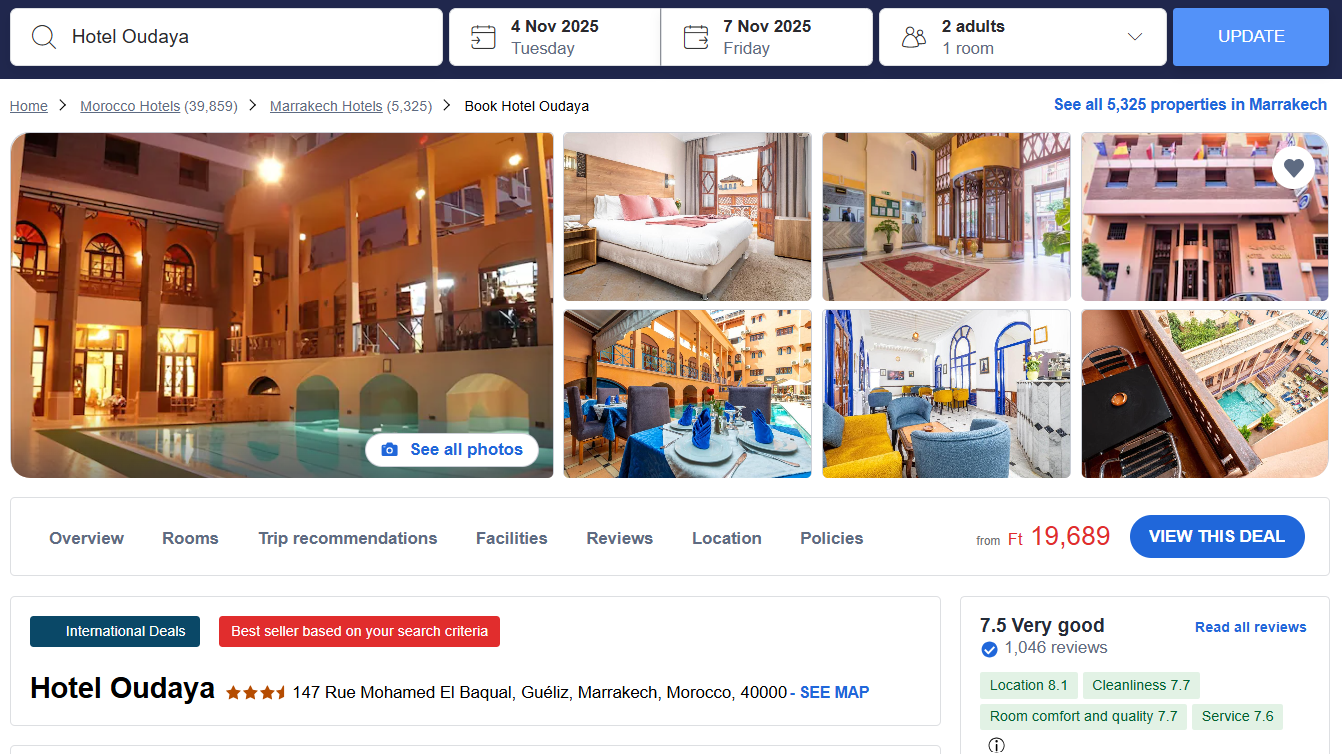Screen dimensions: 1342x754
Task: Click the hotel star rating icons
Action: tap(256, 692)
